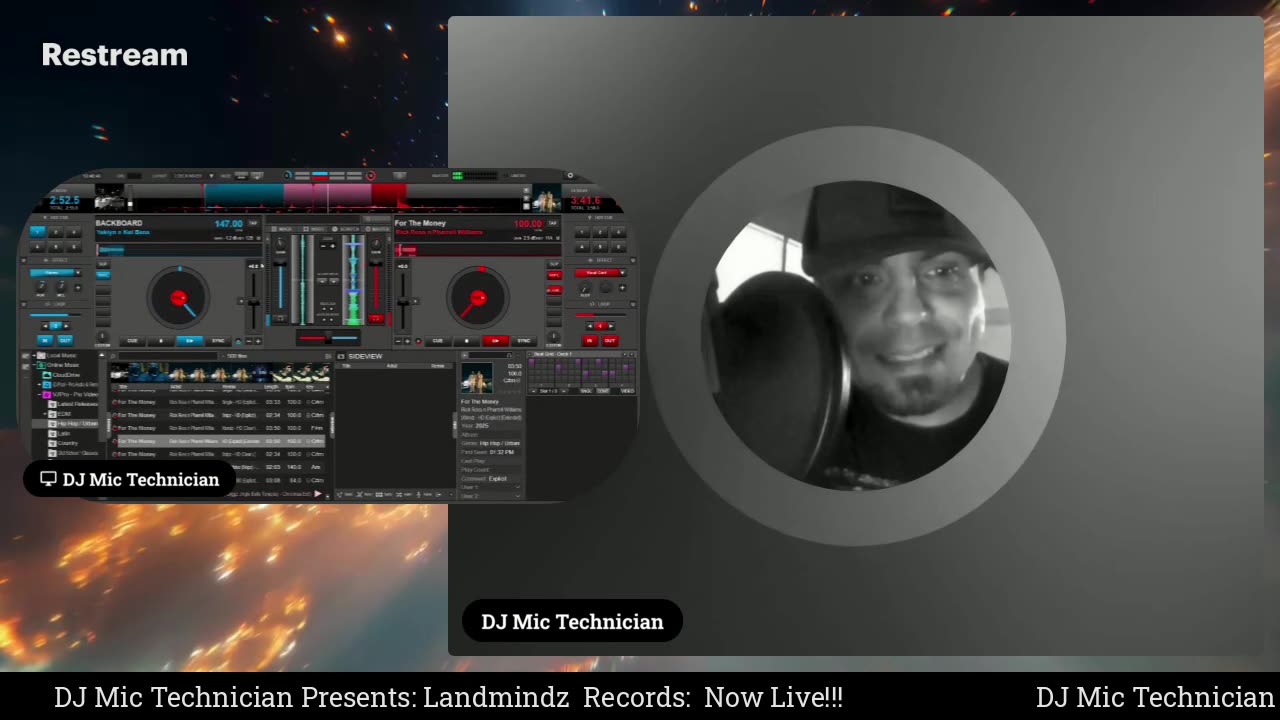Open left deck effect selection dropdown
Viewport: 1280px width, 720px height.
78,273
